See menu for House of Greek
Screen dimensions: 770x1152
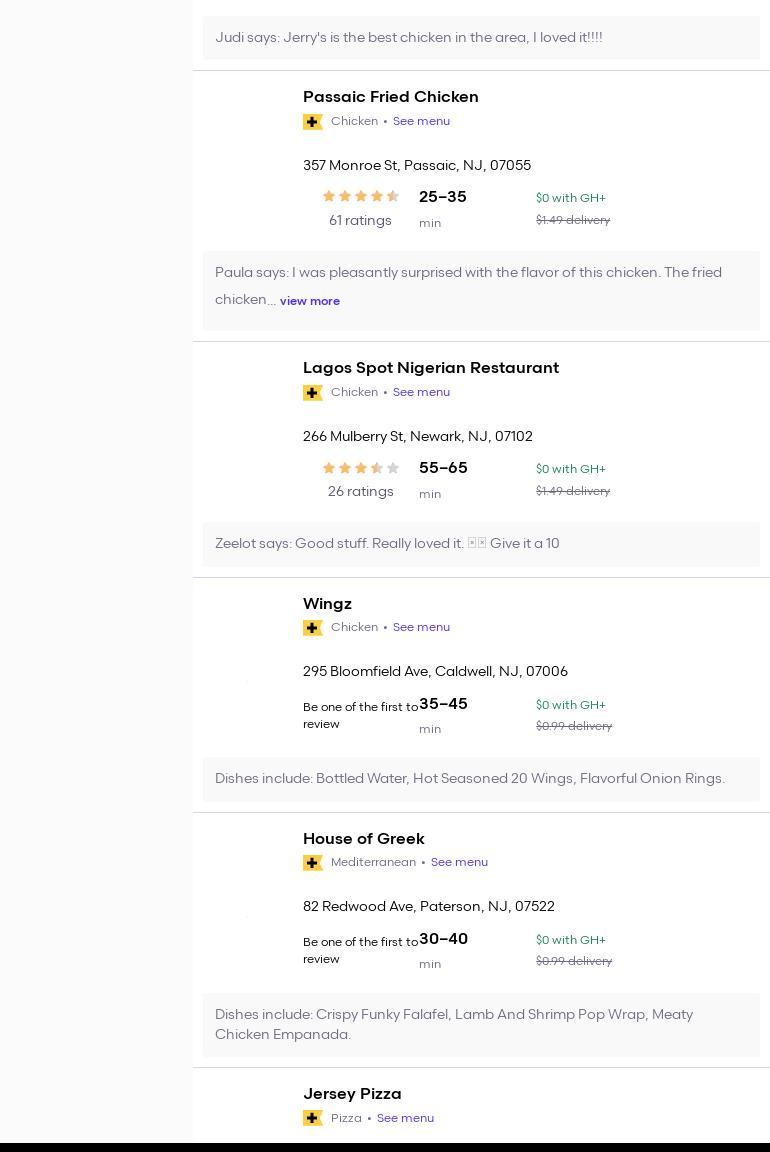[459, 862]
